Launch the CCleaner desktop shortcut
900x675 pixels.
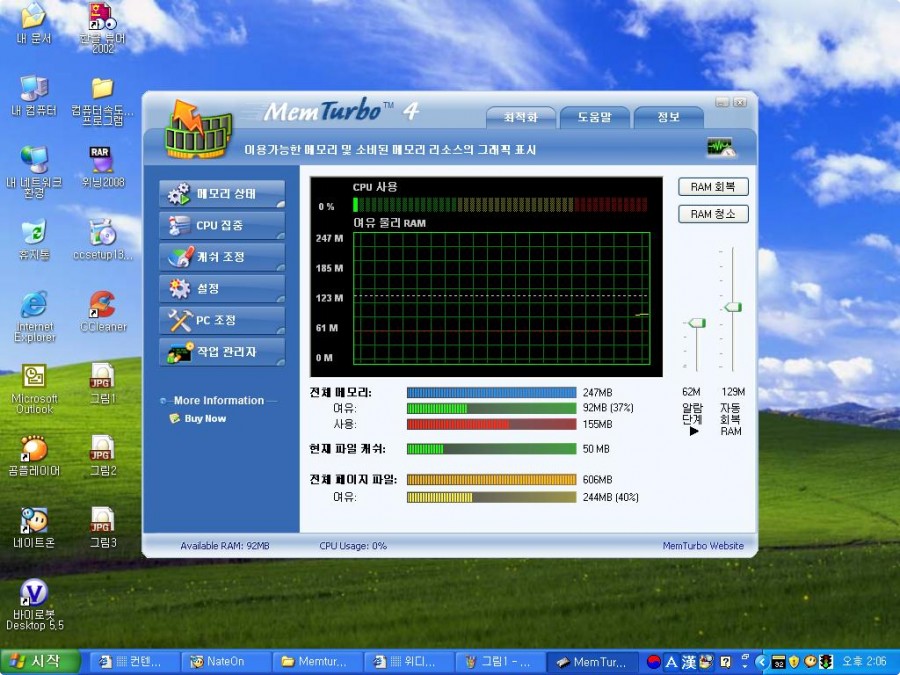coord(103,311)
